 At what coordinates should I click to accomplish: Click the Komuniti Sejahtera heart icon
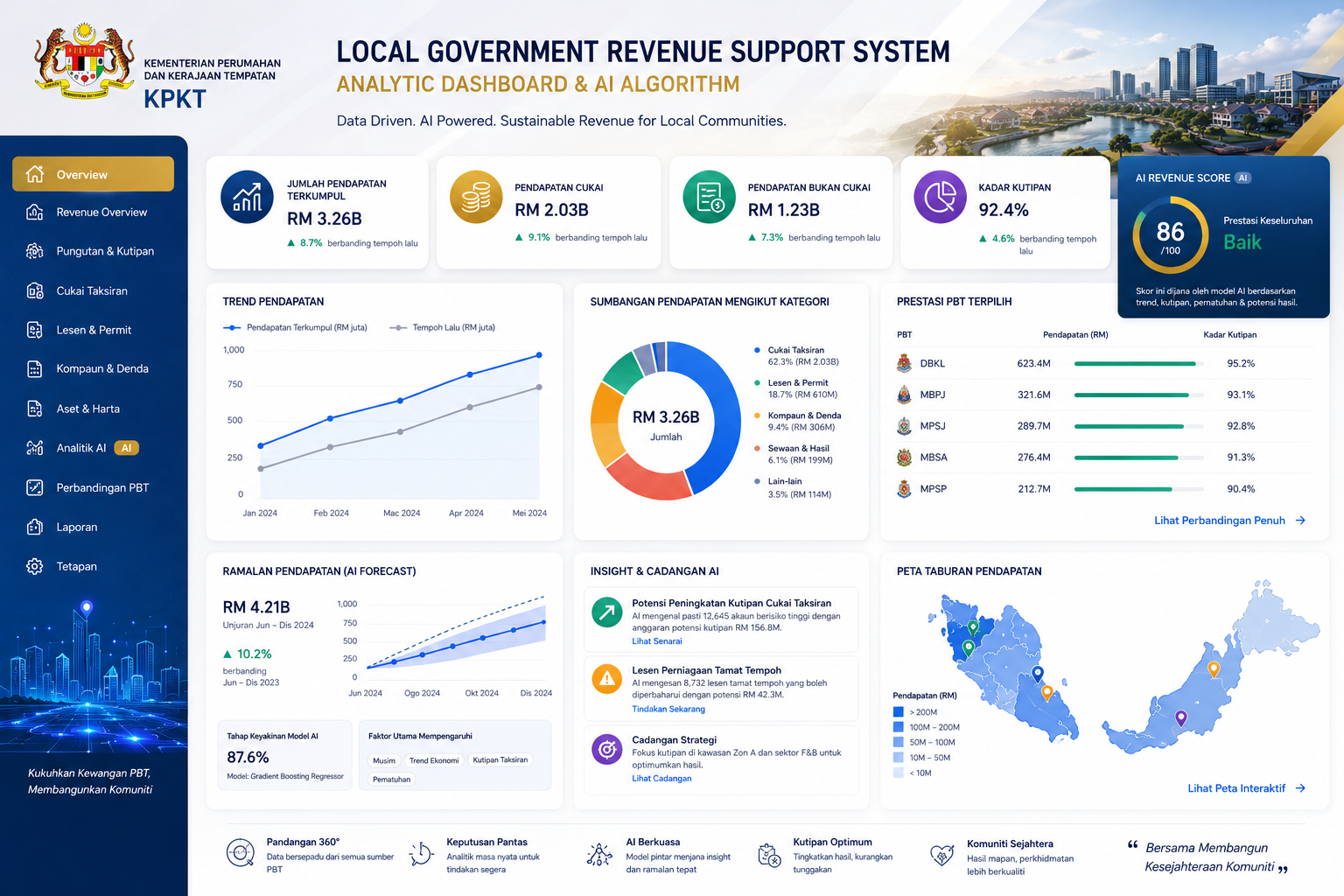click(941, 855)
